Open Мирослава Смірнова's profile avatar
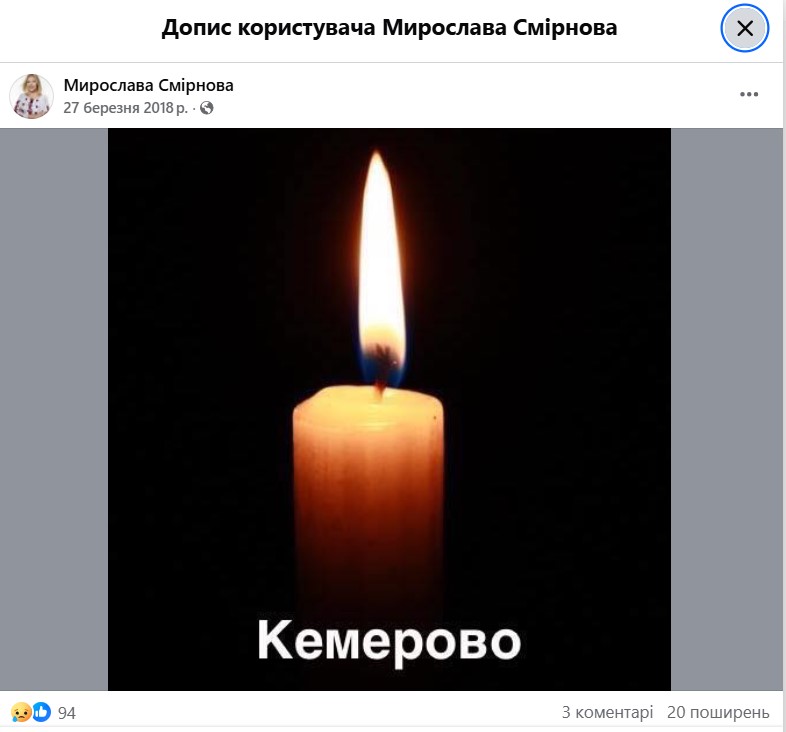Screen dimensions: 786x732 tap(31, 96)
